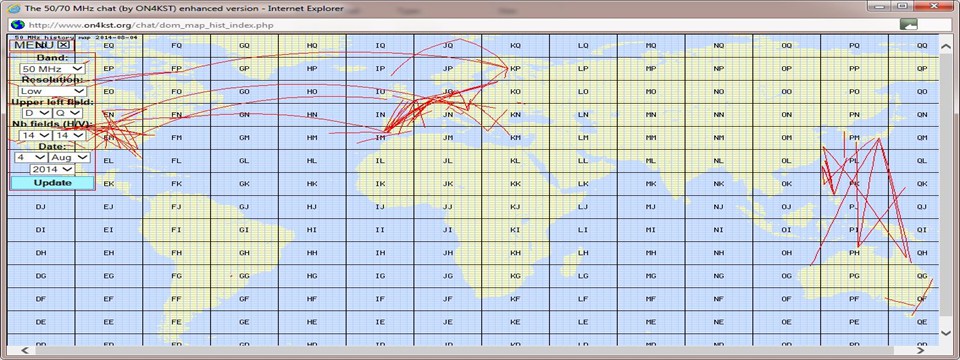The image size is (960, 360).
Task: Open the Band 50 MHz dropdown
Action: (x=52, y=69)
